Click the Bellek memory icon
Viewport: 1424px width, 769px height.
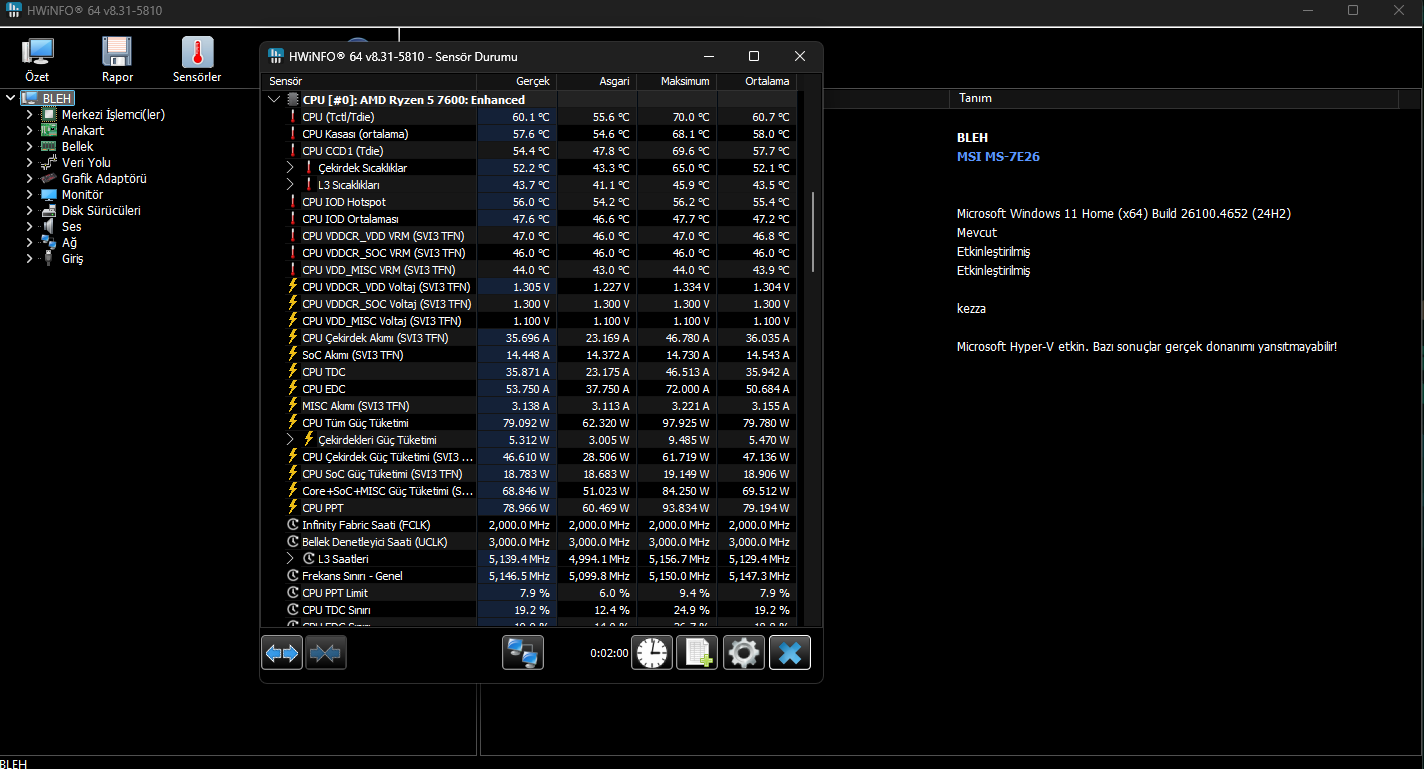click(x=48, y=146)
